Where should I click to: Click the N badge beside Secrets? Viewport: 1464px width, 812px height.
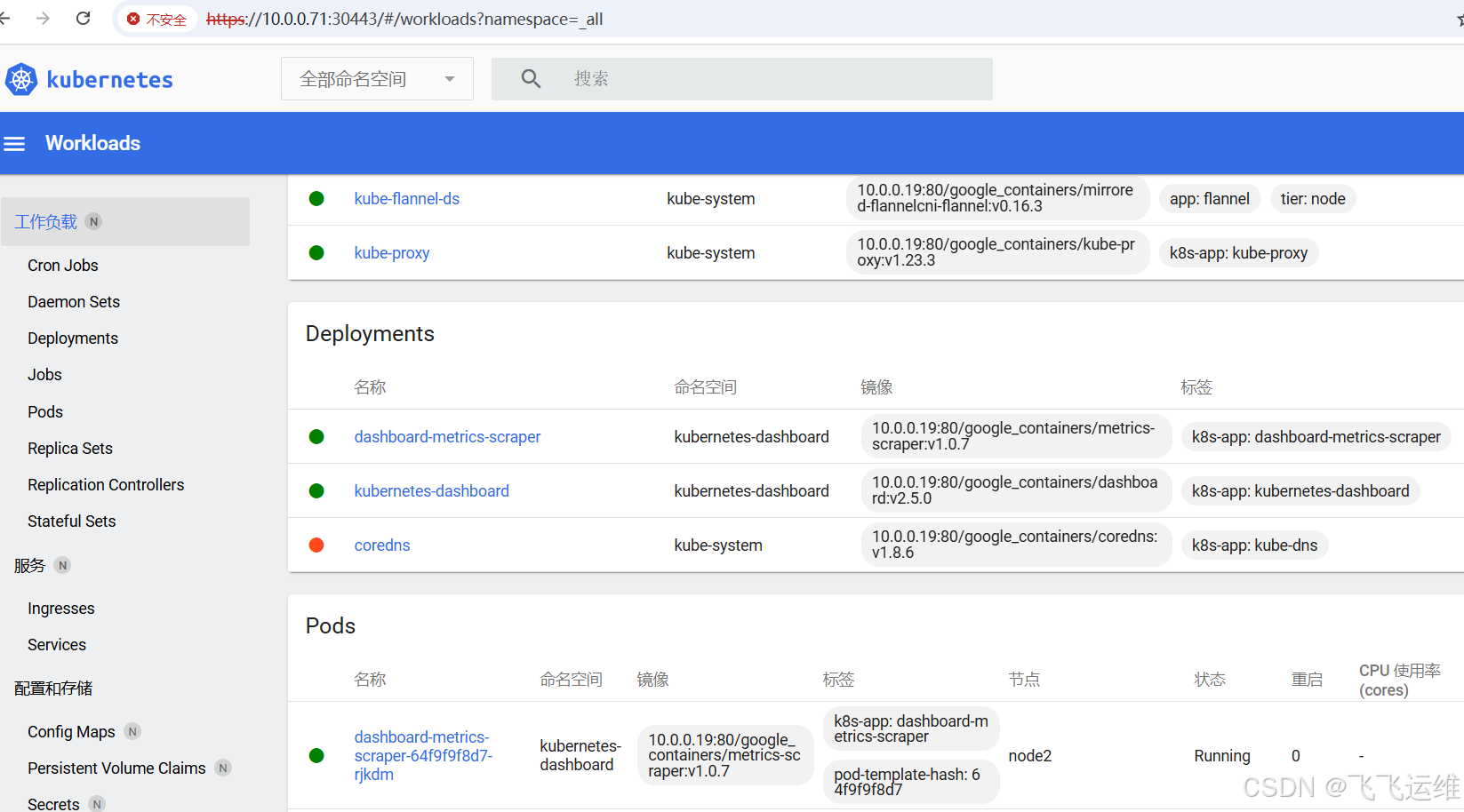pyautogui.click(x=97, y=804)
